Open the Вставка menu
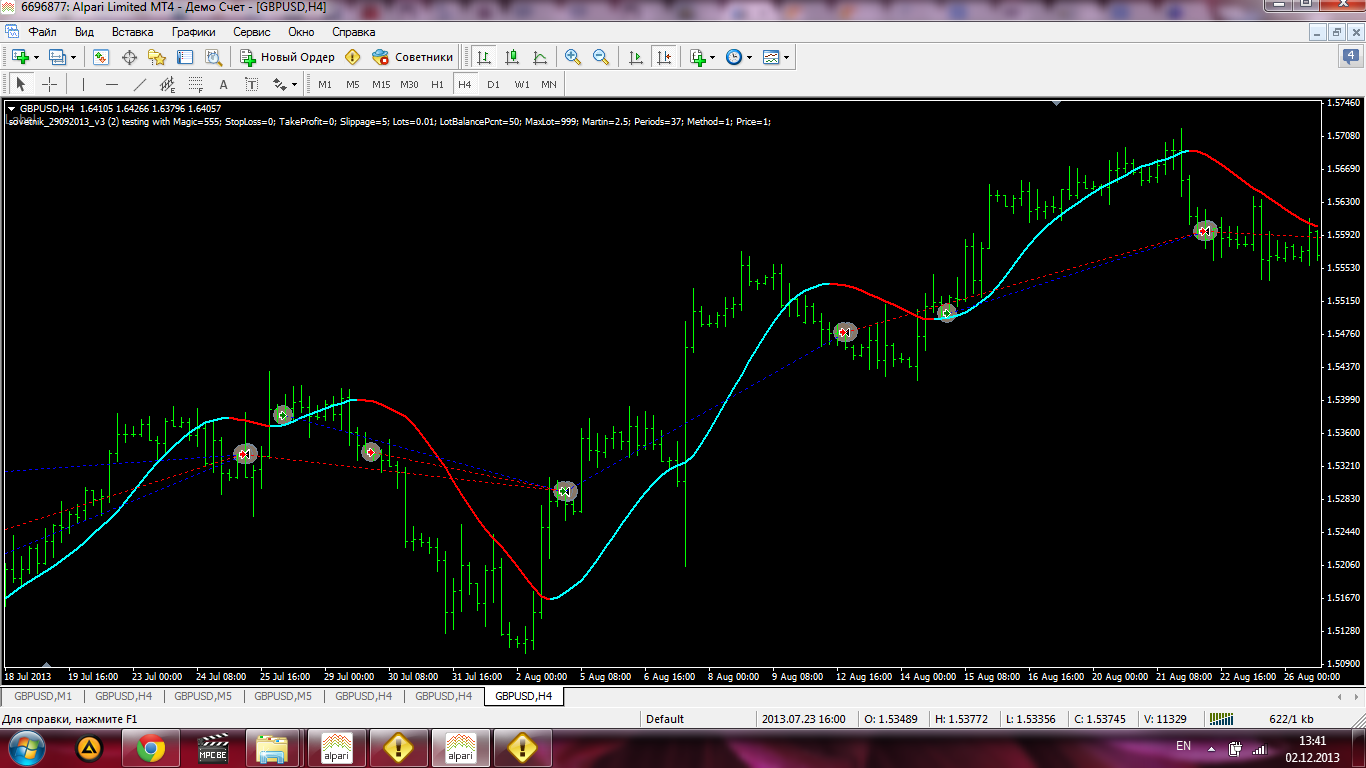1366x768 pixels. click(132, 32)
